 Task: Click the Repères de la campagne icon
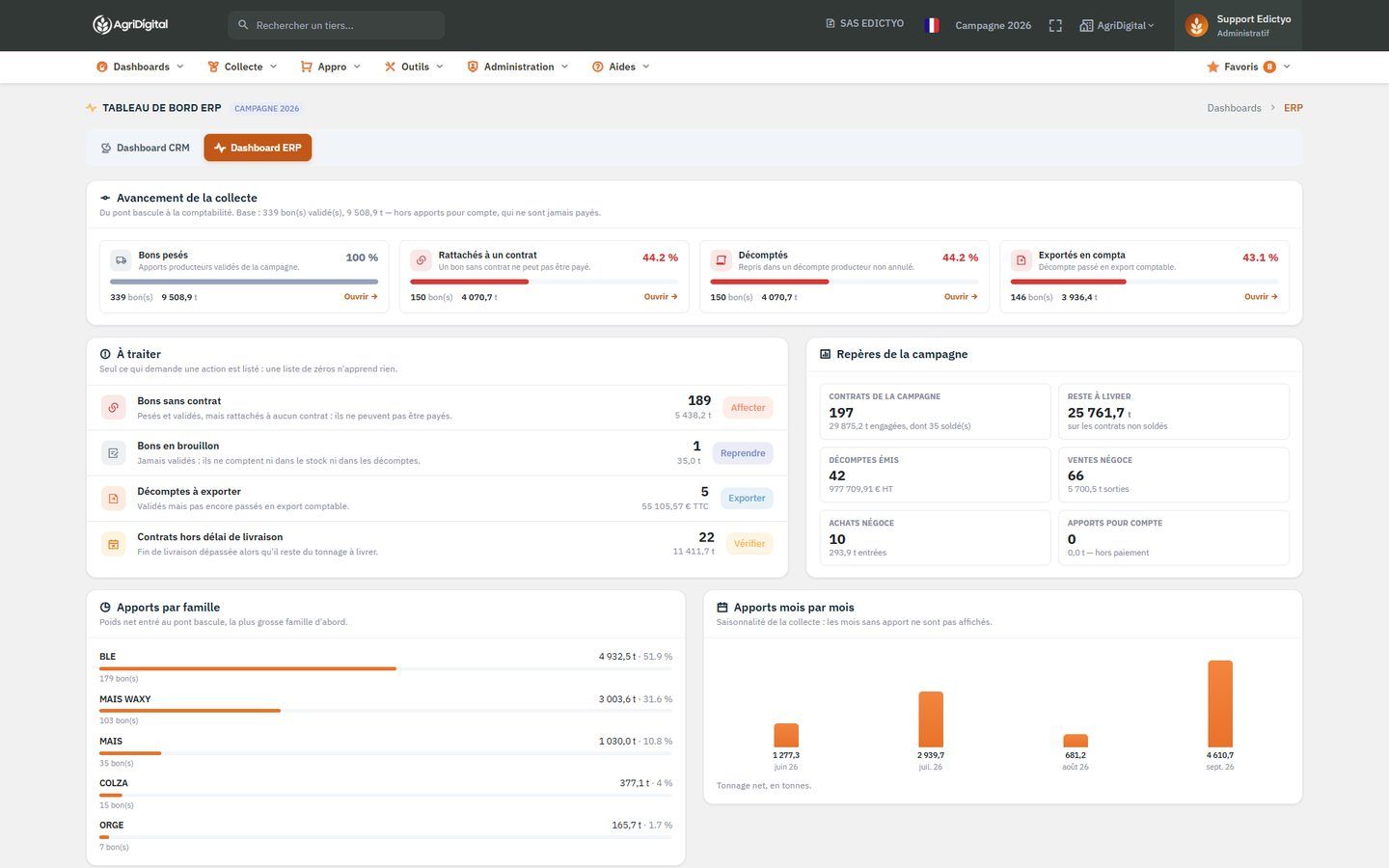[x=825, y=354]
